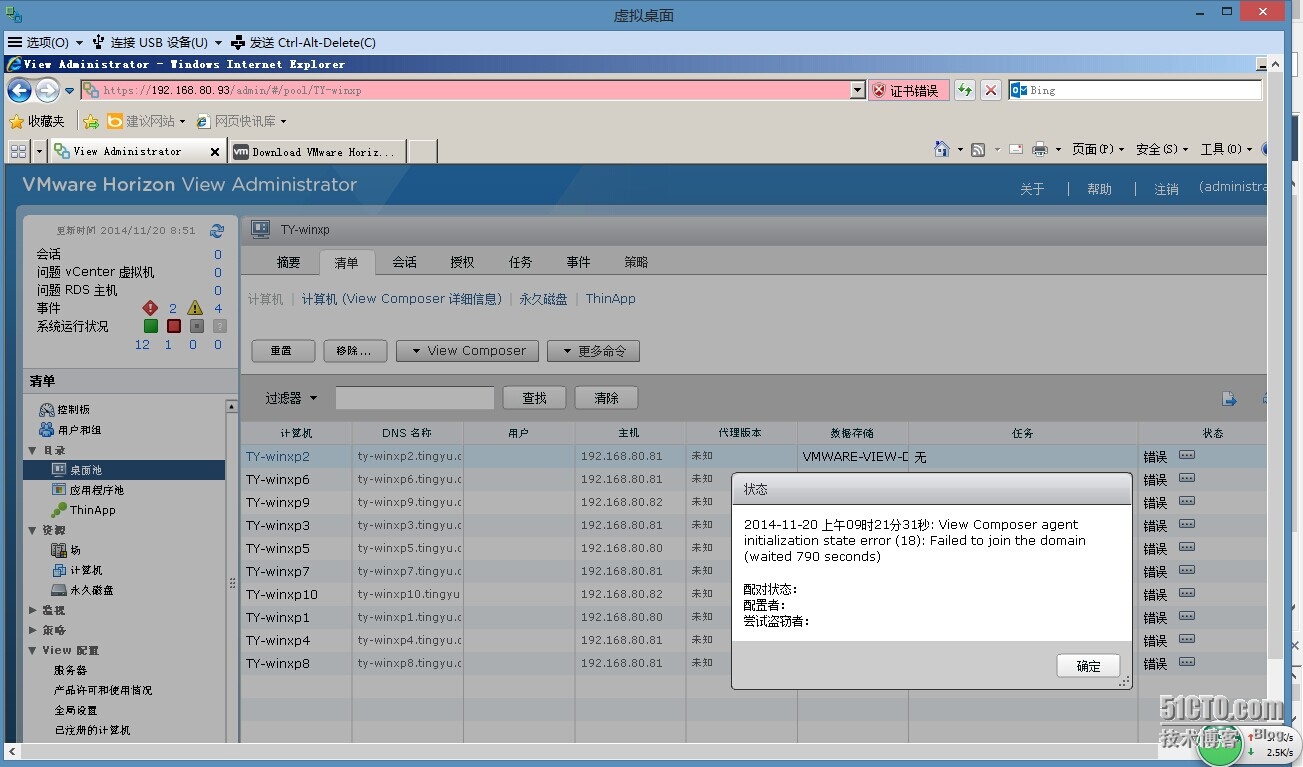This screenshot has width=1303, height=767.
Task: Open Users and Groups (用户和组) in the sidebar
Action: pyautogui.click(x=70, y=430)
